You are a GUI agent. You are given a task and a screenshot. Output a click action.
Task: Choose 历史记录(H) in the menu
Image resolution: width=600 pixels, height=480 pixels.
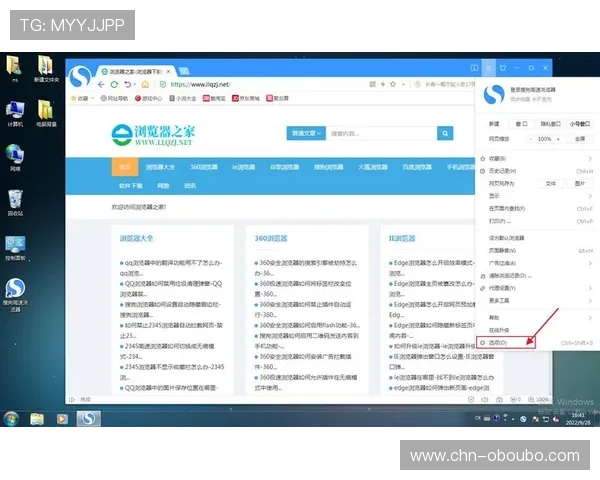coord(536,171)
